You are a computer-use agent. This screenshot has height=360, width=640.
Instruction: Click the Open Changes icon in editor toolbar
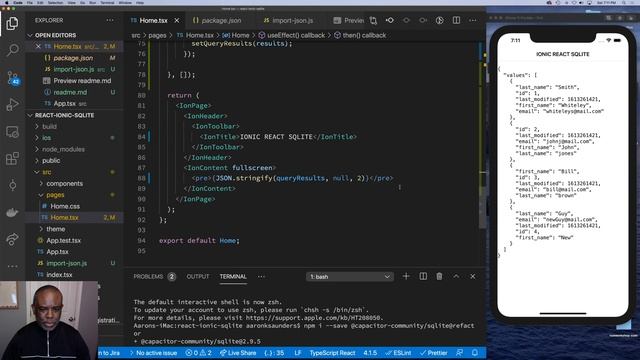tap(373, 20)
